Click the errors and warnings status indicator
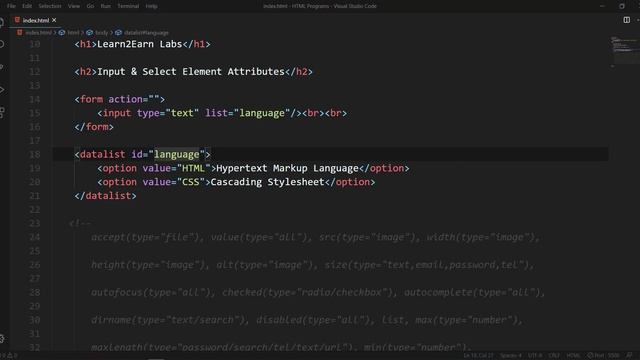The image size is (640, 360). pyautogui.click(x=9, y=356)
